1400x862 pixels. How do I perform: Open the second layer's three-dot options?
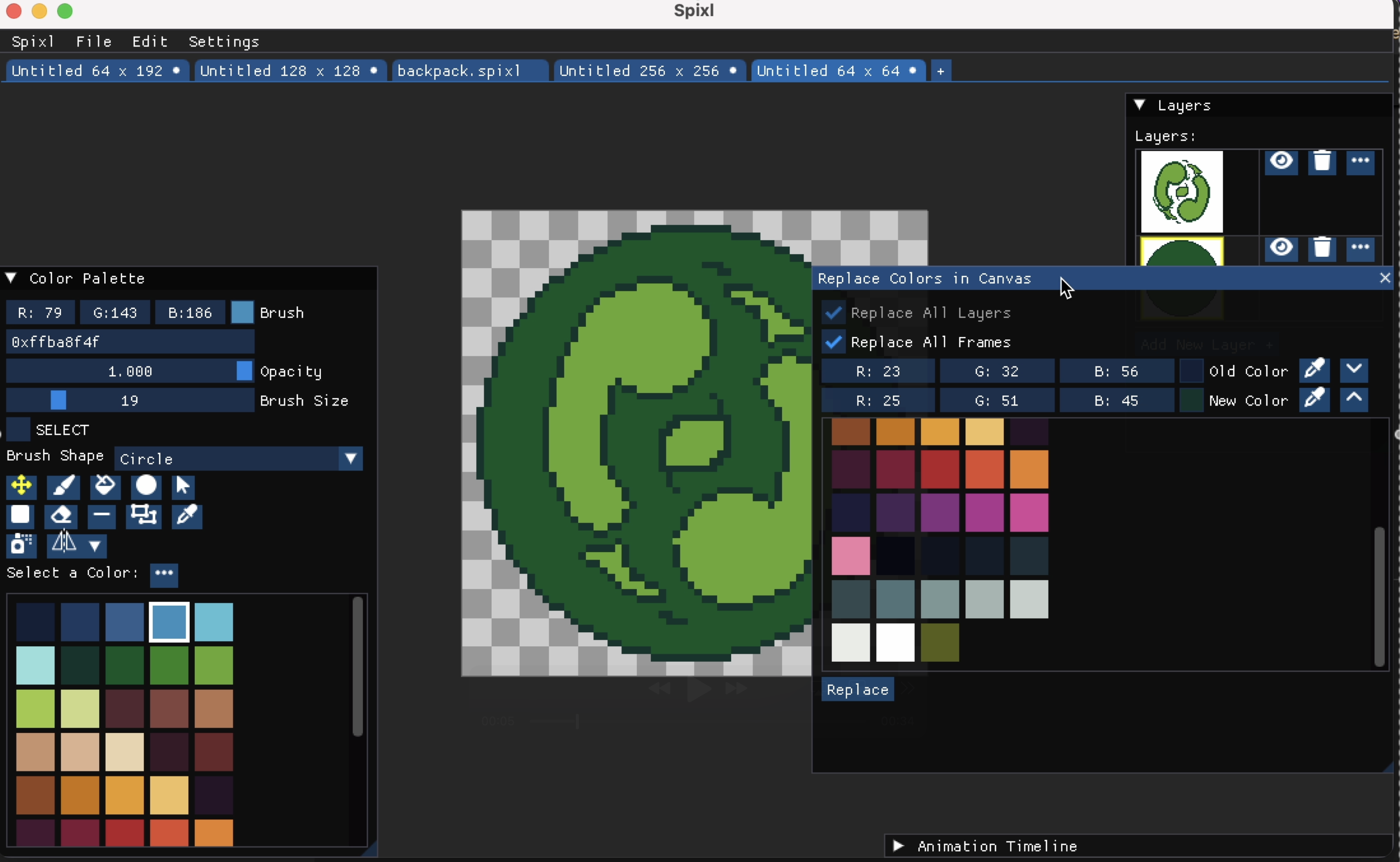pyautogui.click(x=1360, y=249)
